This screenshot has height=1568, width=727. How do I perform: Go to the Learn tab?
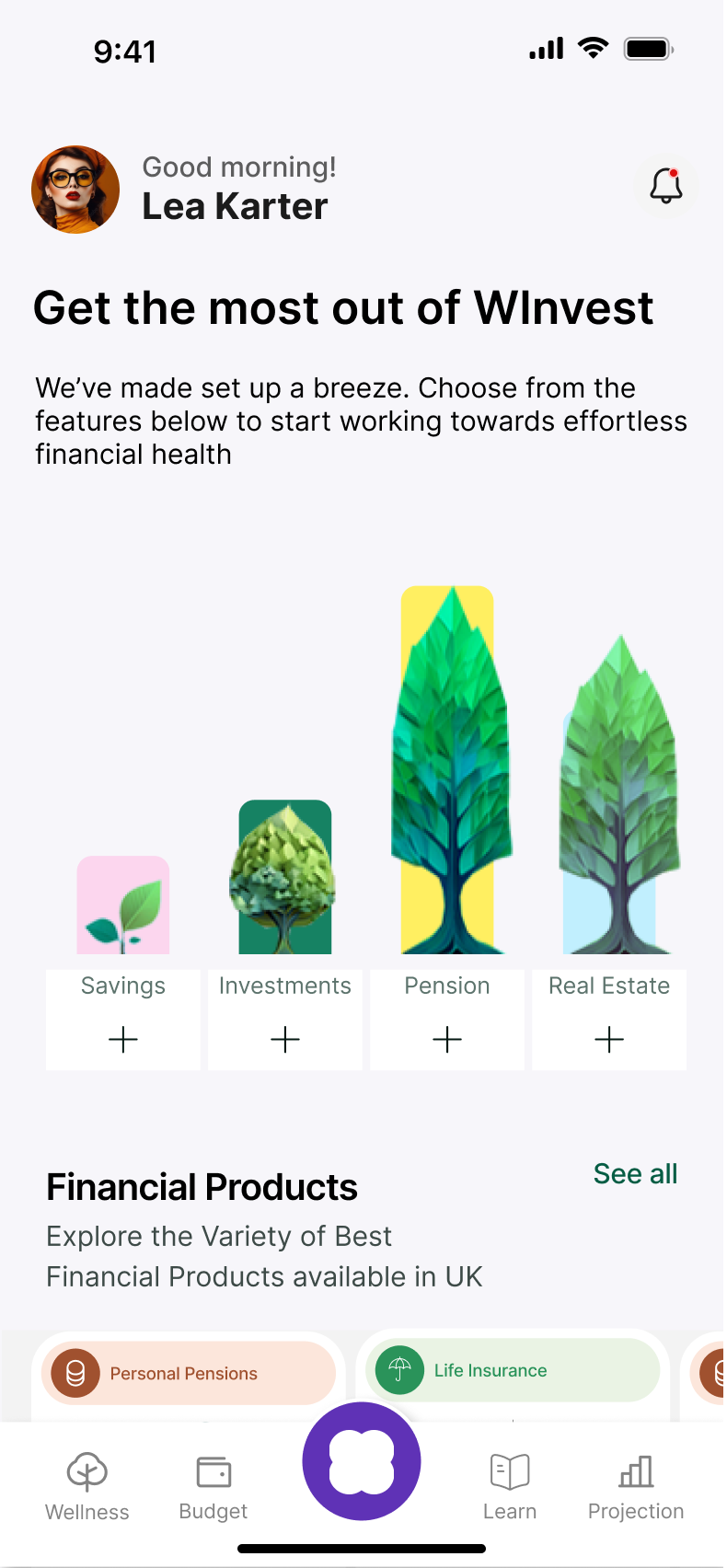[510, 1485]
